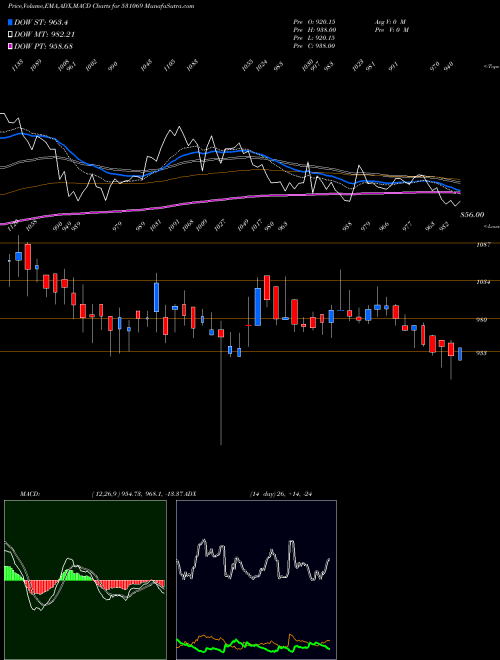Open the green MACD histogram panel

pos(85,580)
